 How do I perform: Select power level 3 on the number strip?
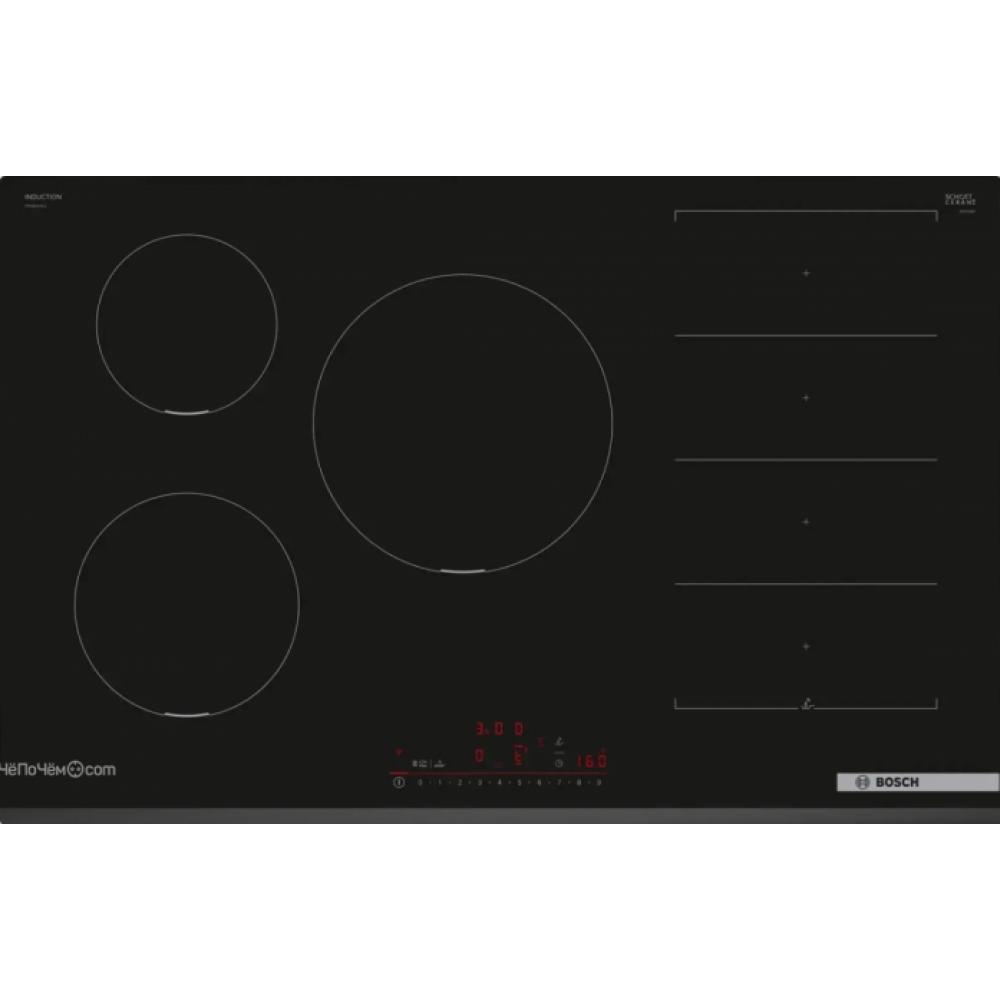[x=480, y=783]
